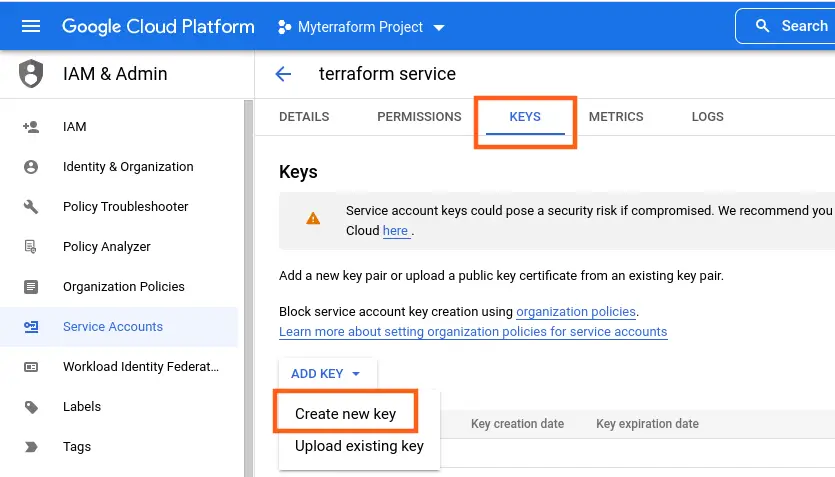Open Labels in sidebar
This screenshot has width=835, height=477.
click(81, 407)
